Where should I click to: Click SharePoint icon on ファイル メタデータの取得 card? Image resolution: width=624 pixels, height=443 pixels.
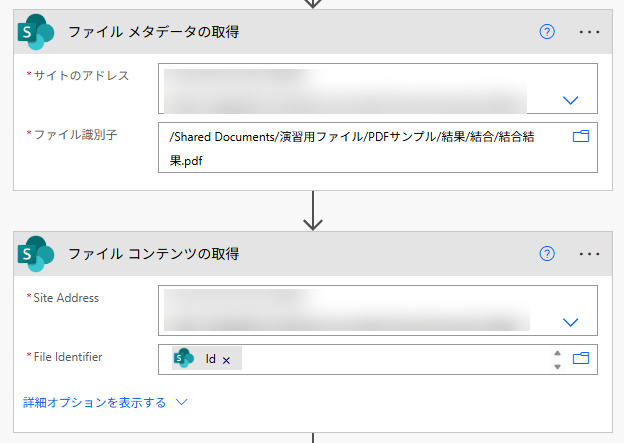coord(36,32)
